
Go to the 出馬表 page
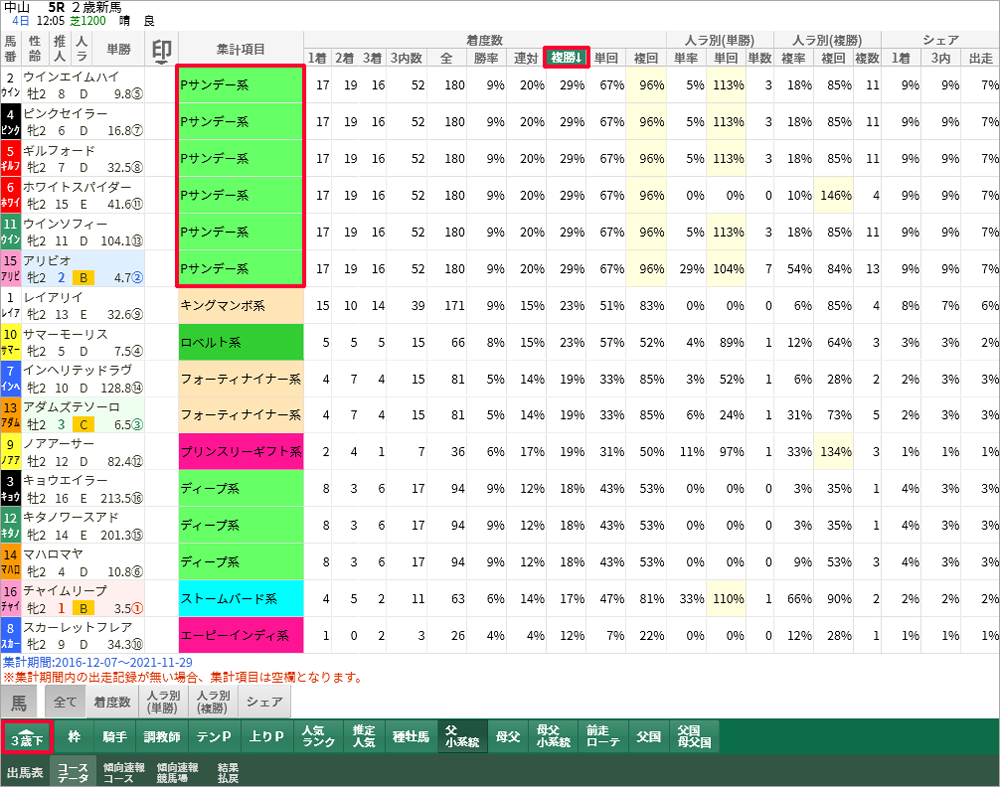[25, 772]
